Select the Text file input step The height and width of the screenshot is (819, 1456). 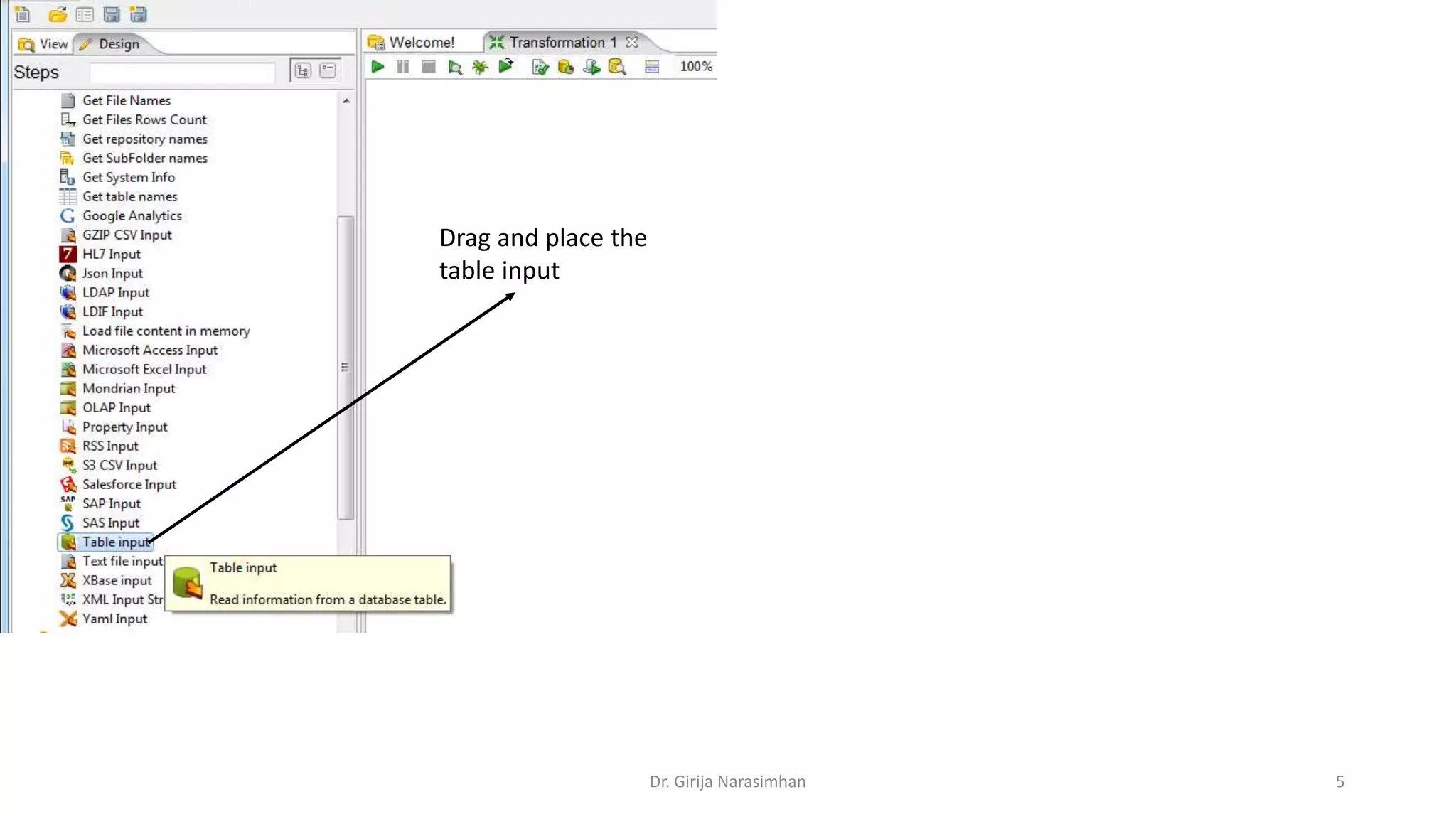(x=122, y=561)
